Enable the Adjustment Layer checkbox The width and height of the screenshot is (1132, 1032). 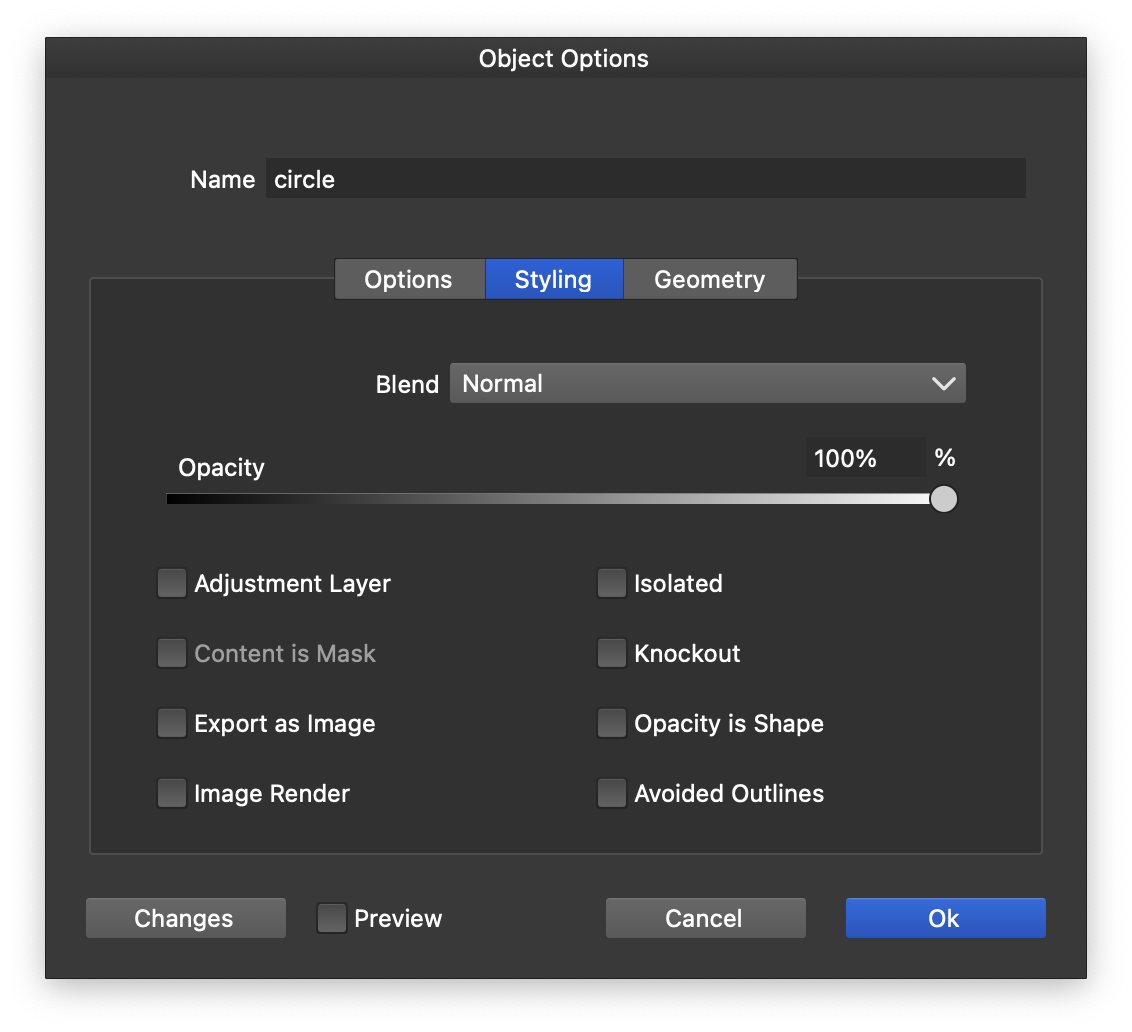[172, 584]
